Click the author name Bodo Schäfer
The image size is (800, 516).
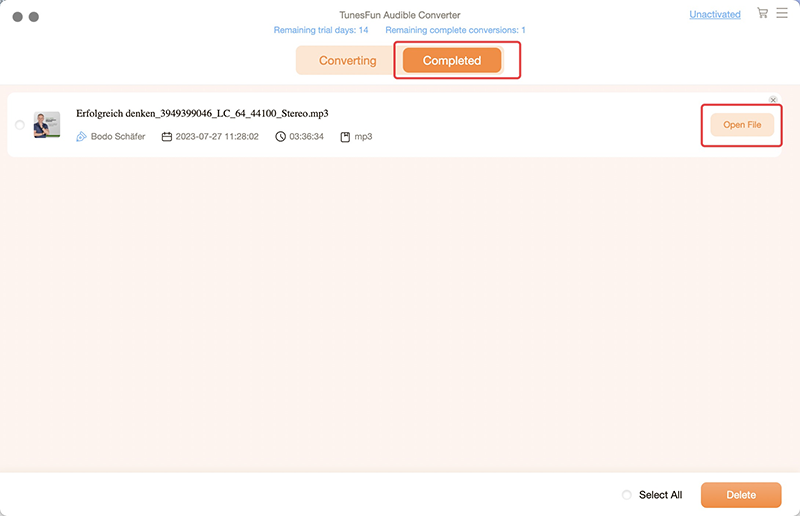tap(118, 137)
